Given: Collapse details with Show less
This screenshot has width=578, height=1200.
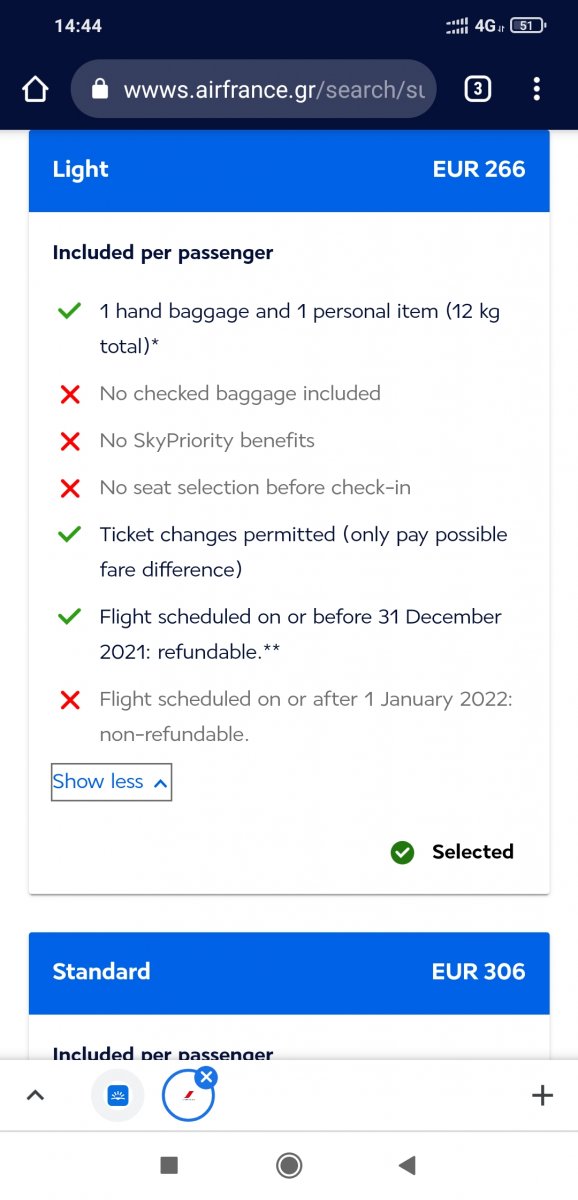Looking at the screenshot, I should click(111, 782).
